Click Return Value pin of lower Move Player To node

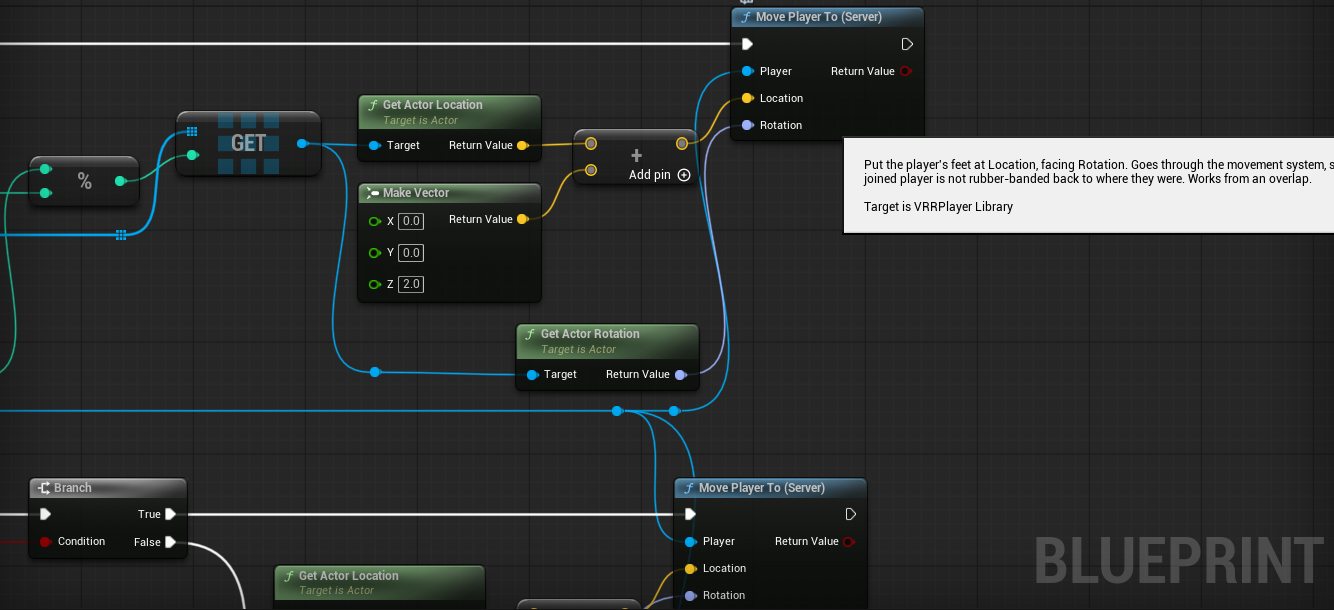pyautogui.click(x=849, y=541)
